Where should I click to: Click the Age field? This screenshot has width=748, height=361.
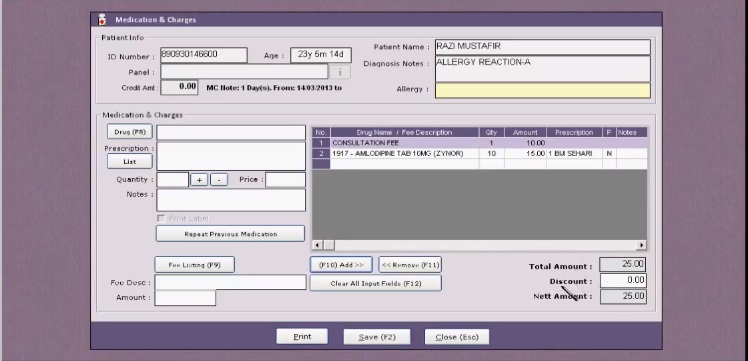(321, 55)
